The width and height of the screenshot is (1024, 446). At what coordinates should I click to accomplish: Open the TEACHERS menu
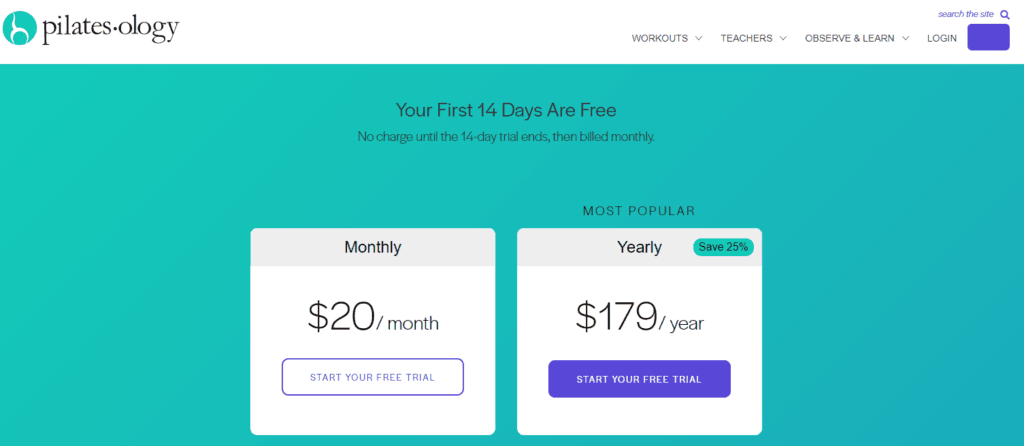coord(746,38)
